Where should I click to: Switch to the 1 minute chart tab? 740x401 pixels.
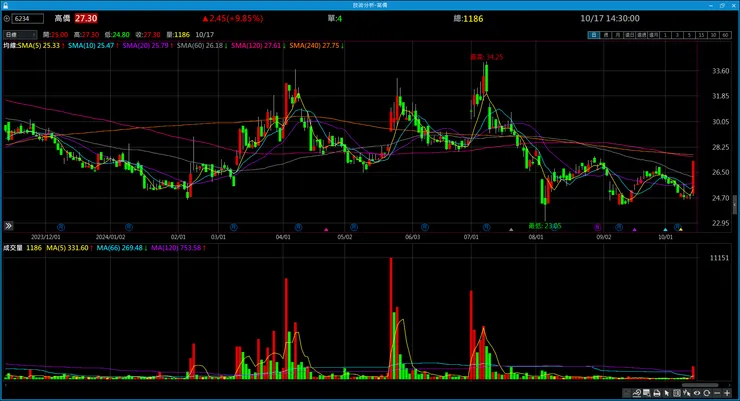(x=665, y=35)
